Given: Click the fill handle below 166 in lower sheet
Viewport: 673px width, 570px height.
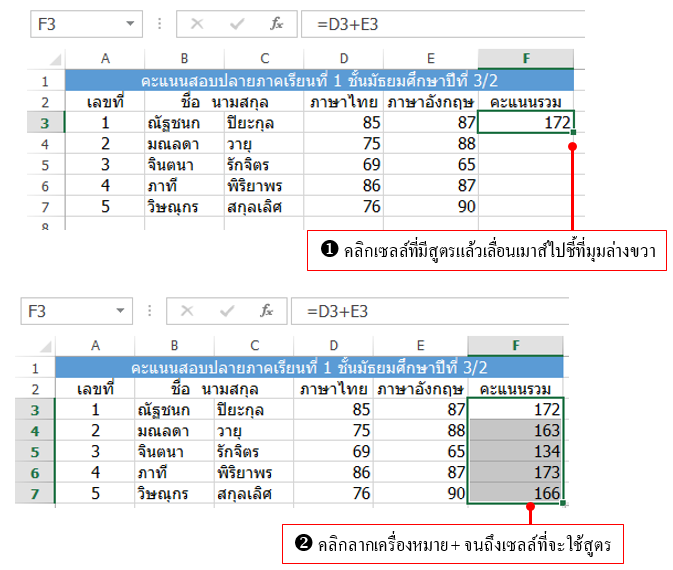Looking at the screenshot, I should pos(564,503).
